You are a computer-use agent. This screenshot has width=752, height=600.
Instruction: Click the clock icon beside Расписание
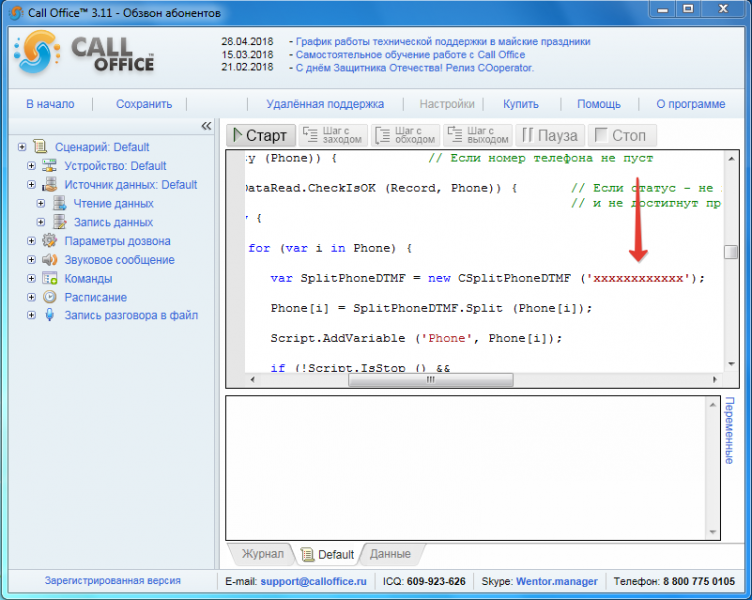[49, 297]
